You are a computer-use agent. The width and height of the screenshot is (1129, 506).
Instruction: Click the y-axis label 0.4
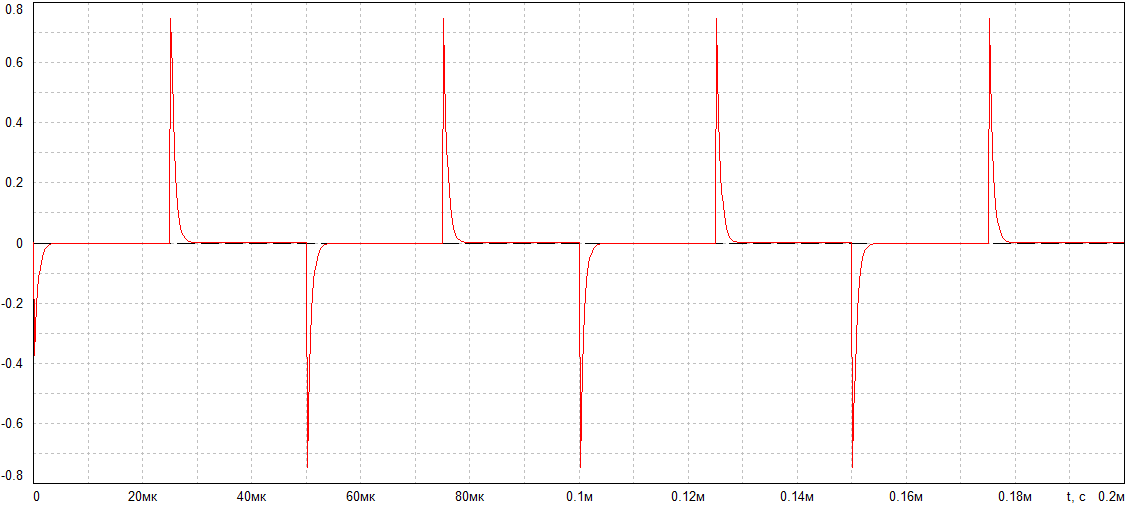tap(14, 122)
